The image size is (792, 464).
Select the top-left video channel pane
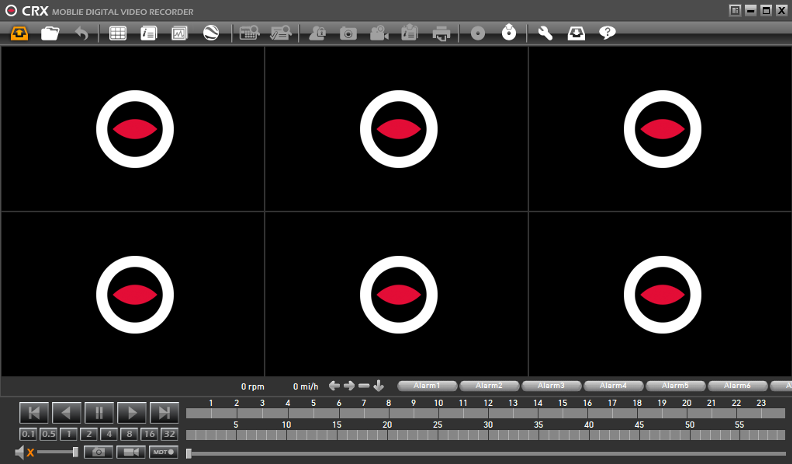click(x=133, y=129)
